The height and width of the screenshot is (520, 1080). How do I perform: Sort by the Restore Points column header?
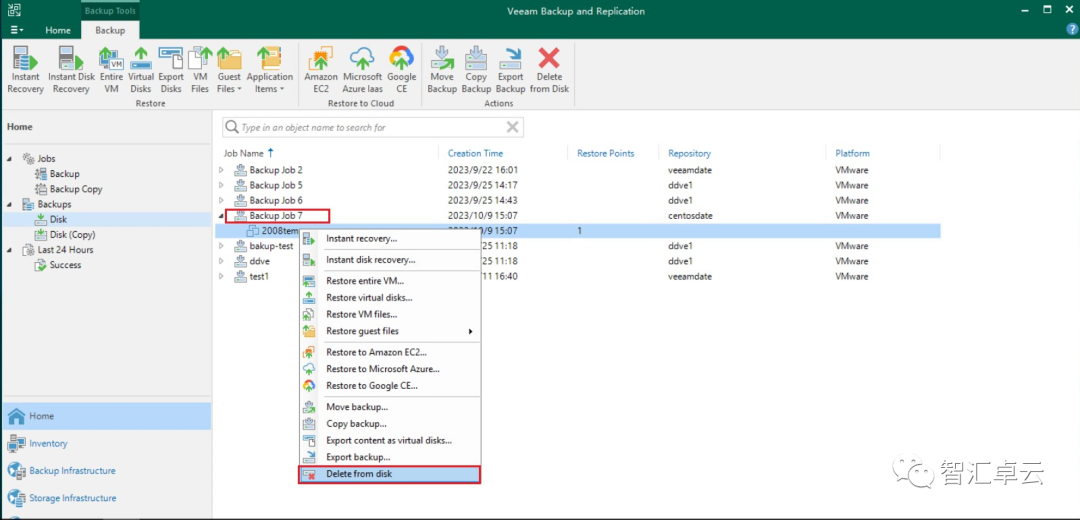[x=605, y=154]
